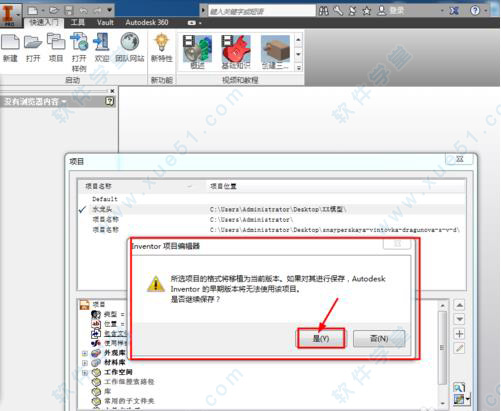501x411 pixels.
Task: Click the 项目 projects ribbon icon
Action: pos(56,47)
